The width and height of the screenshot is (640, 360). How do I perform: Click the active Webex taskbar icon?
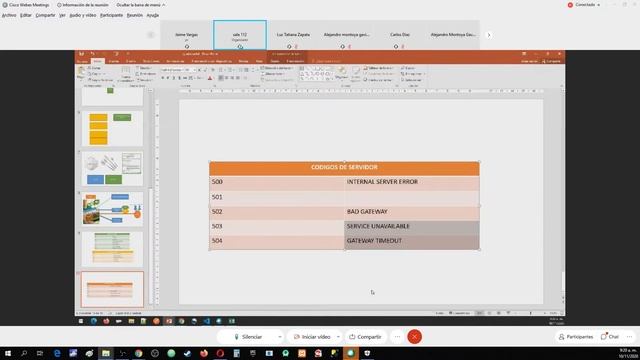[x=351, y=353]
